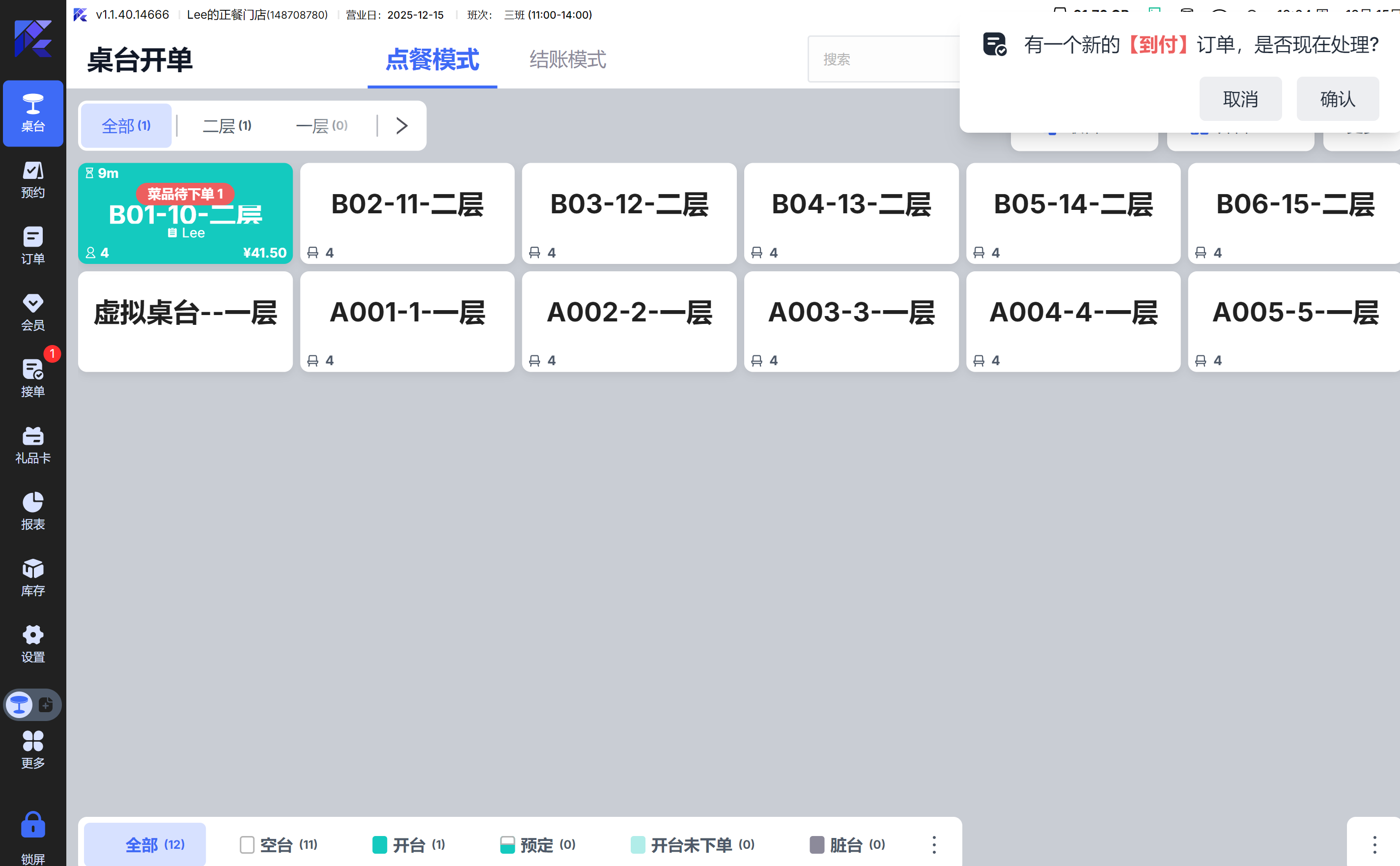Expand more floor areas with right chevron

(402, 125)
